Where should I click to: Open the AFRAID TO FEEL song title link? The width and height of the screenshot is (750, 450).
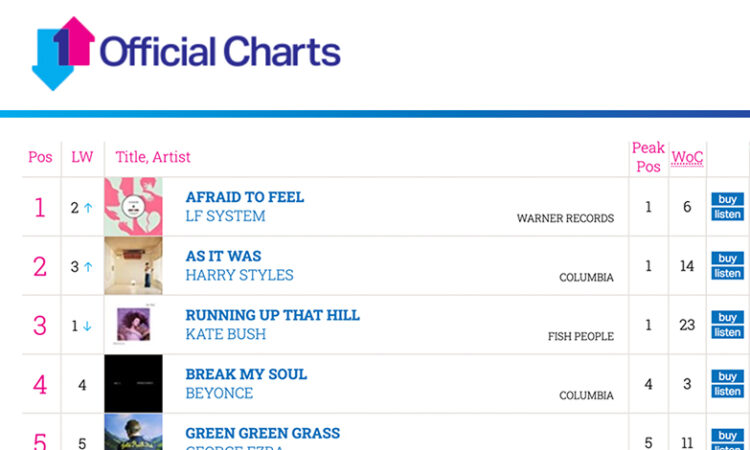click(x=245, y=197)
